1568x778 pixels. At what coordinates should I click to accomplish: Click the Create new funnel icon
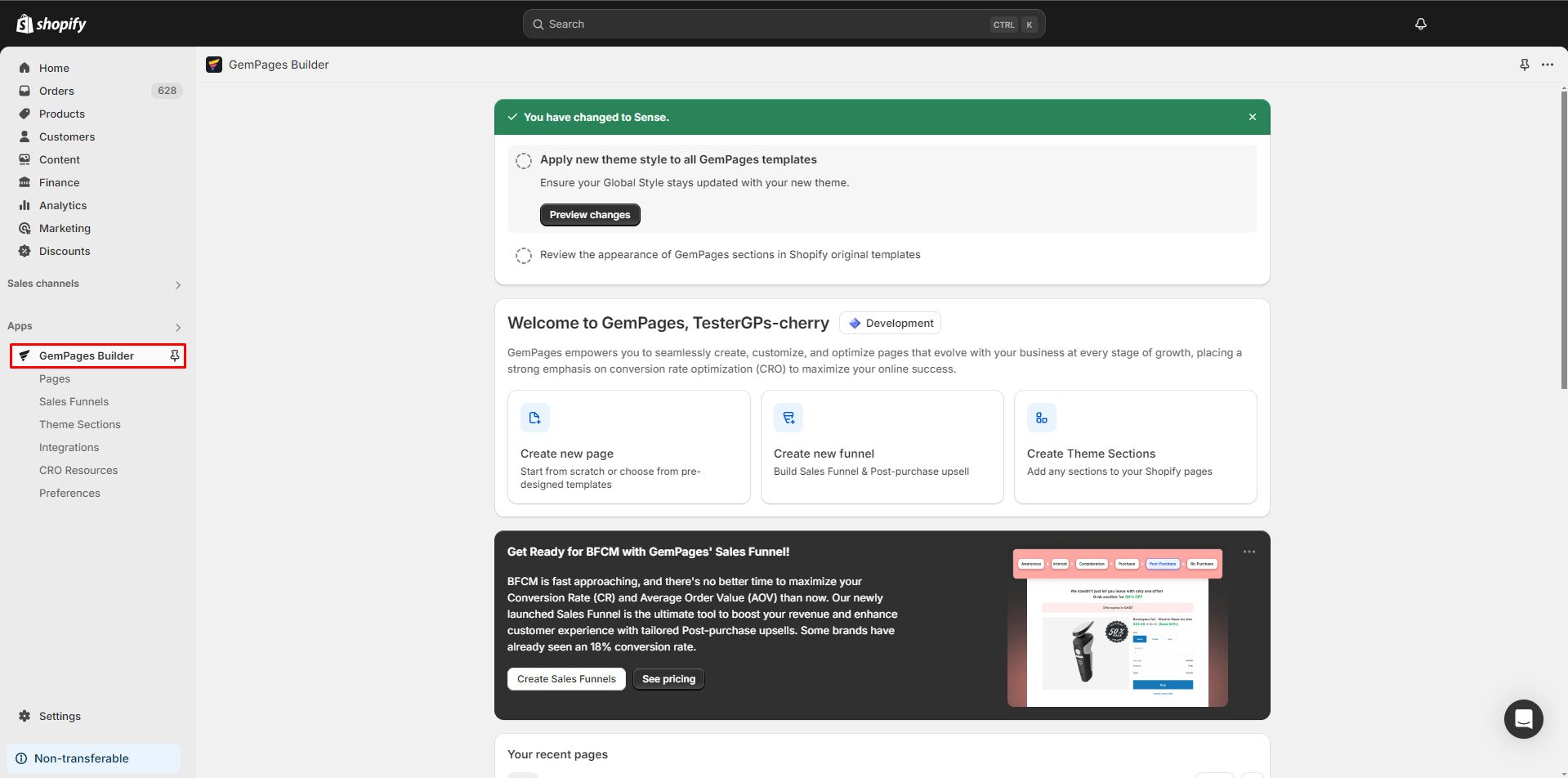pyautogui.click(x=788, y=418)
